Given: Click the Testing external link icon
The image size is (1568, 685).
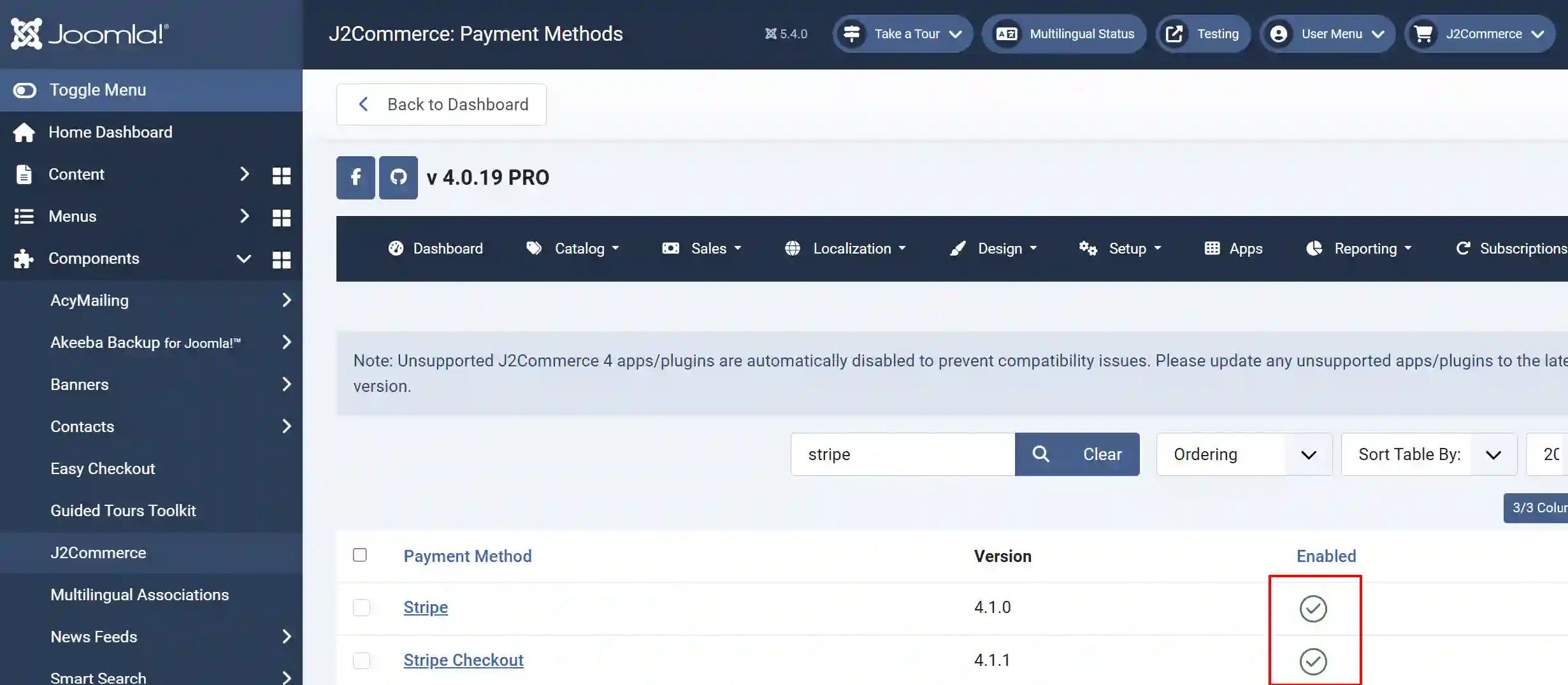Looking at the screenshot, I should [x=1174, y=34].
